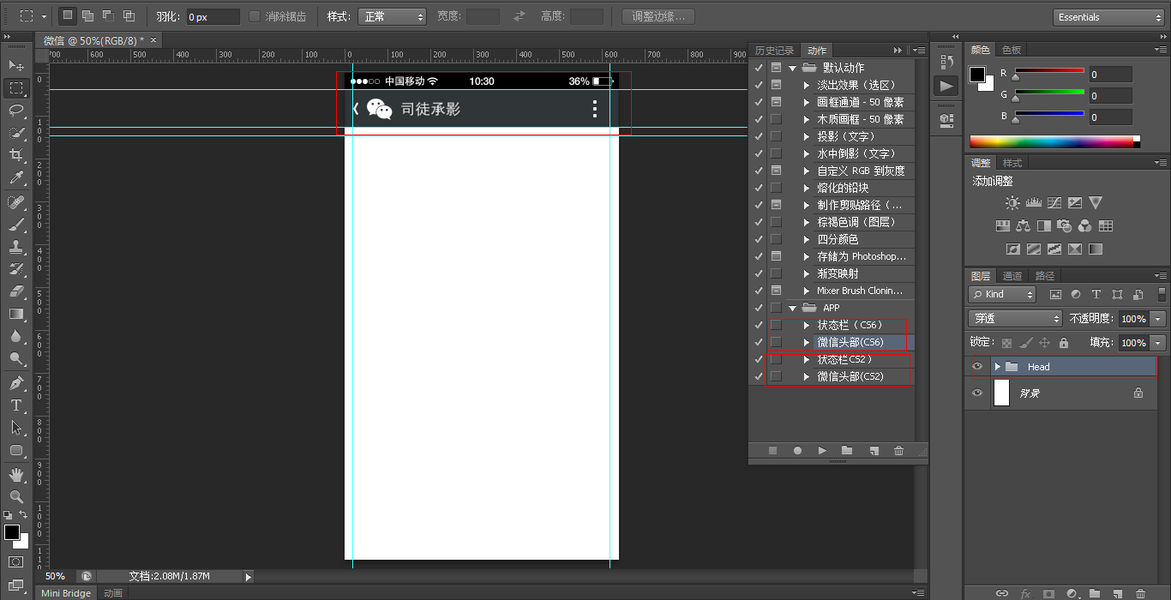Click the Curves adjustment icon
The width and height of the screenshot is (1171, 600).
point(1054,202)
